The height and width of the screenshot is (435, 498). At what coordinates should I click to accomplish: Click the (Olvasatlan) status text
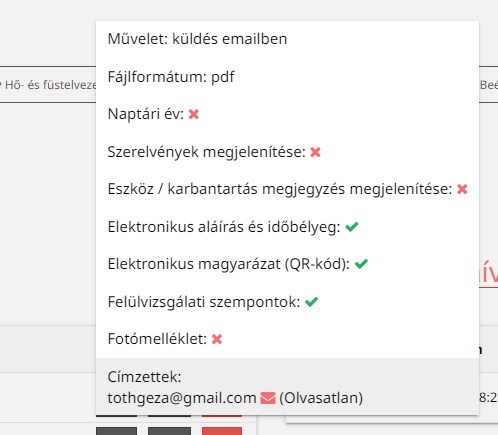pos(321,398)
